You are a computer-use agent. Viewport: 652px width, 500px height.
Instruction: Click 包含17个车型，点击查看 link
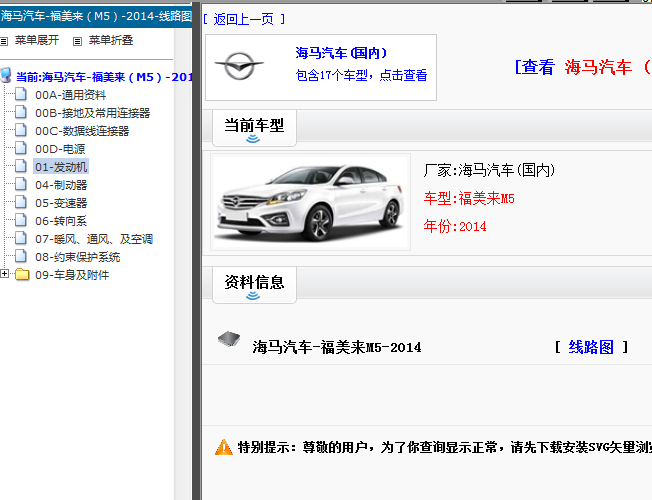click(361, 75)
